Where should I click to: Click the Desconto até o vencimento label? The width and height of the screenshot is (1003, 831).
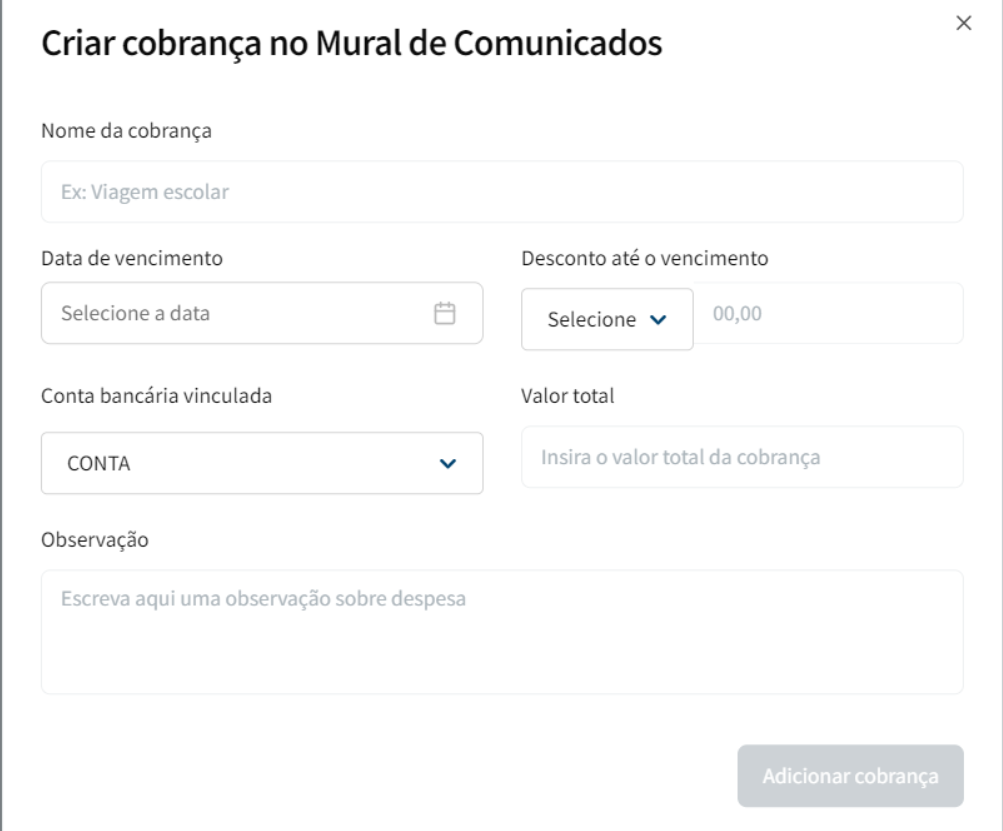pos(644,258)
